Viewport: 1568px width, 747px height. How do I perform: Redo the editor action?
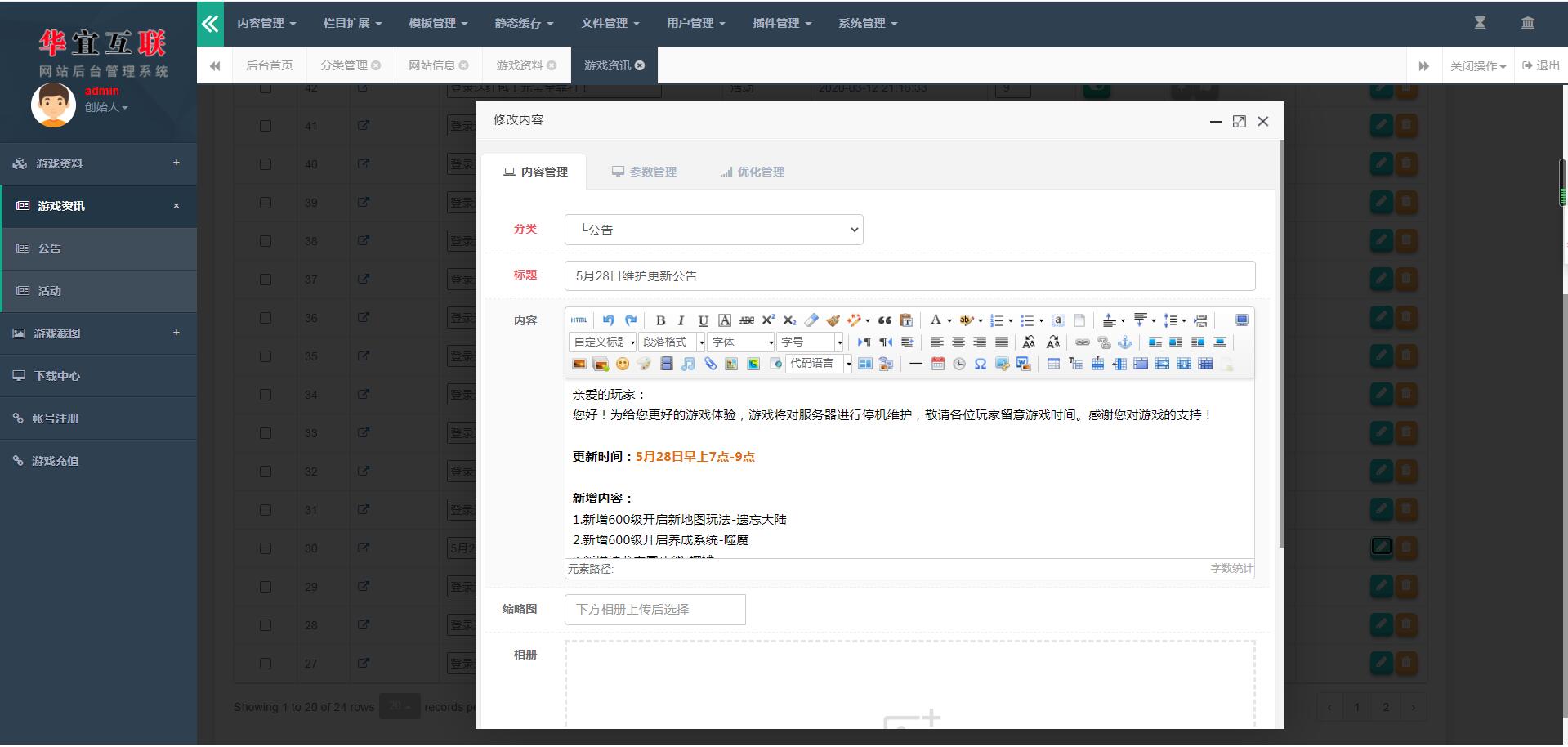pos(630,320)
